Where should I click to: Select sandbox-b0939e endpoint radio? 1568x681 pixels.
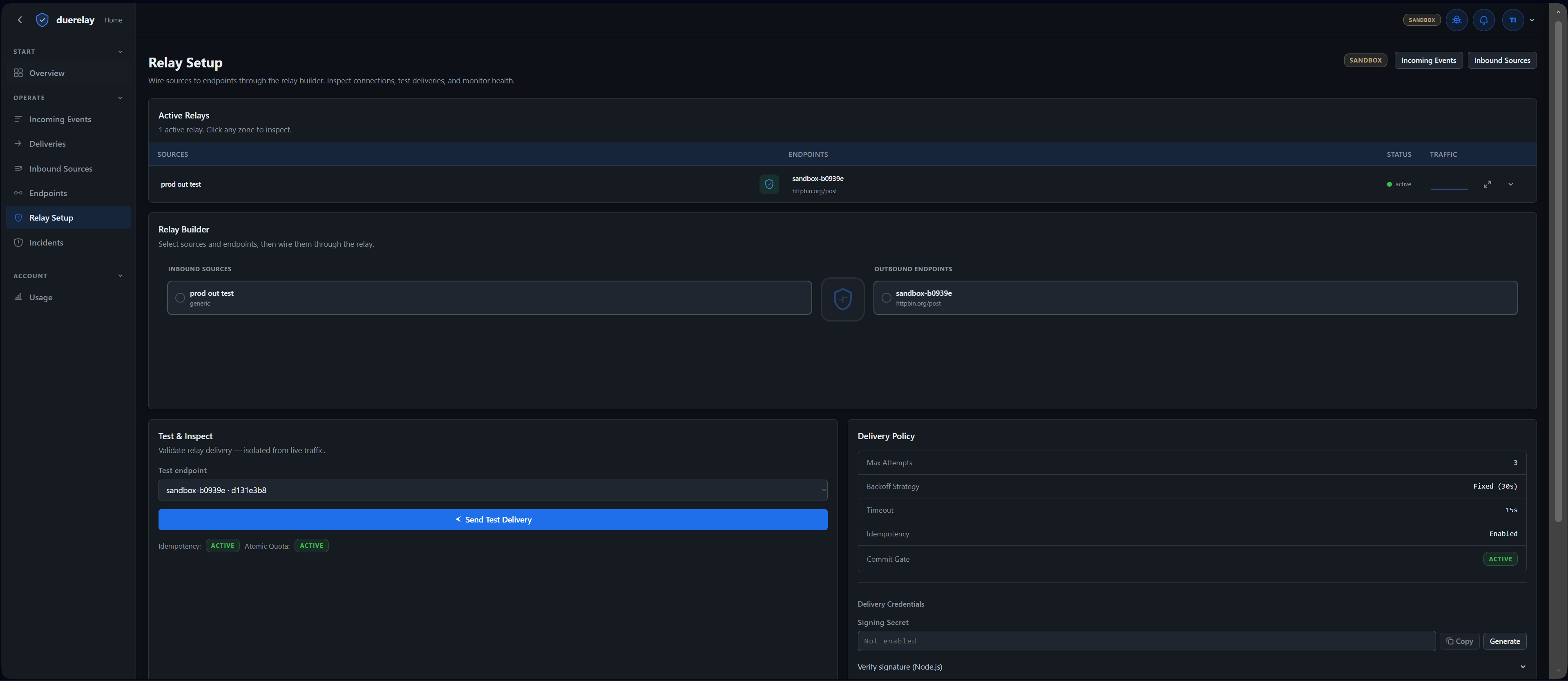886,297
